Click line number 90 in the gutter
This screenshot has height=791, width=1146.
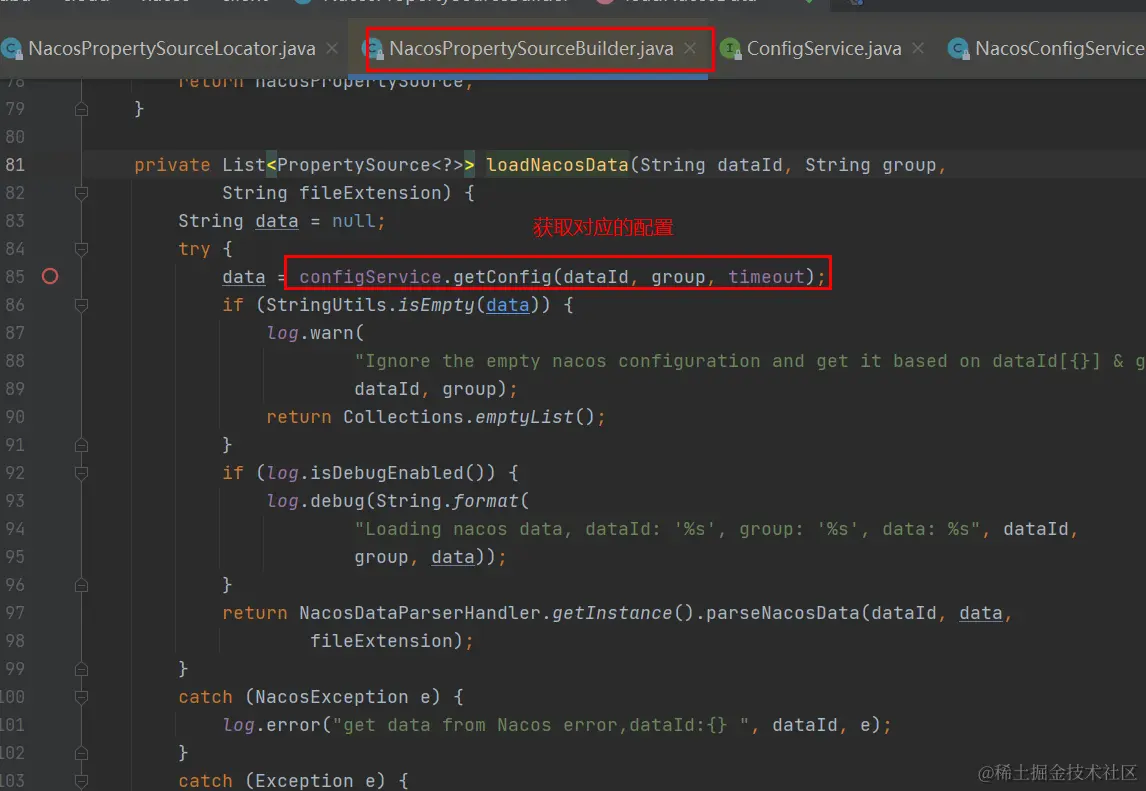pyautogui.click(x=15, y=417)
